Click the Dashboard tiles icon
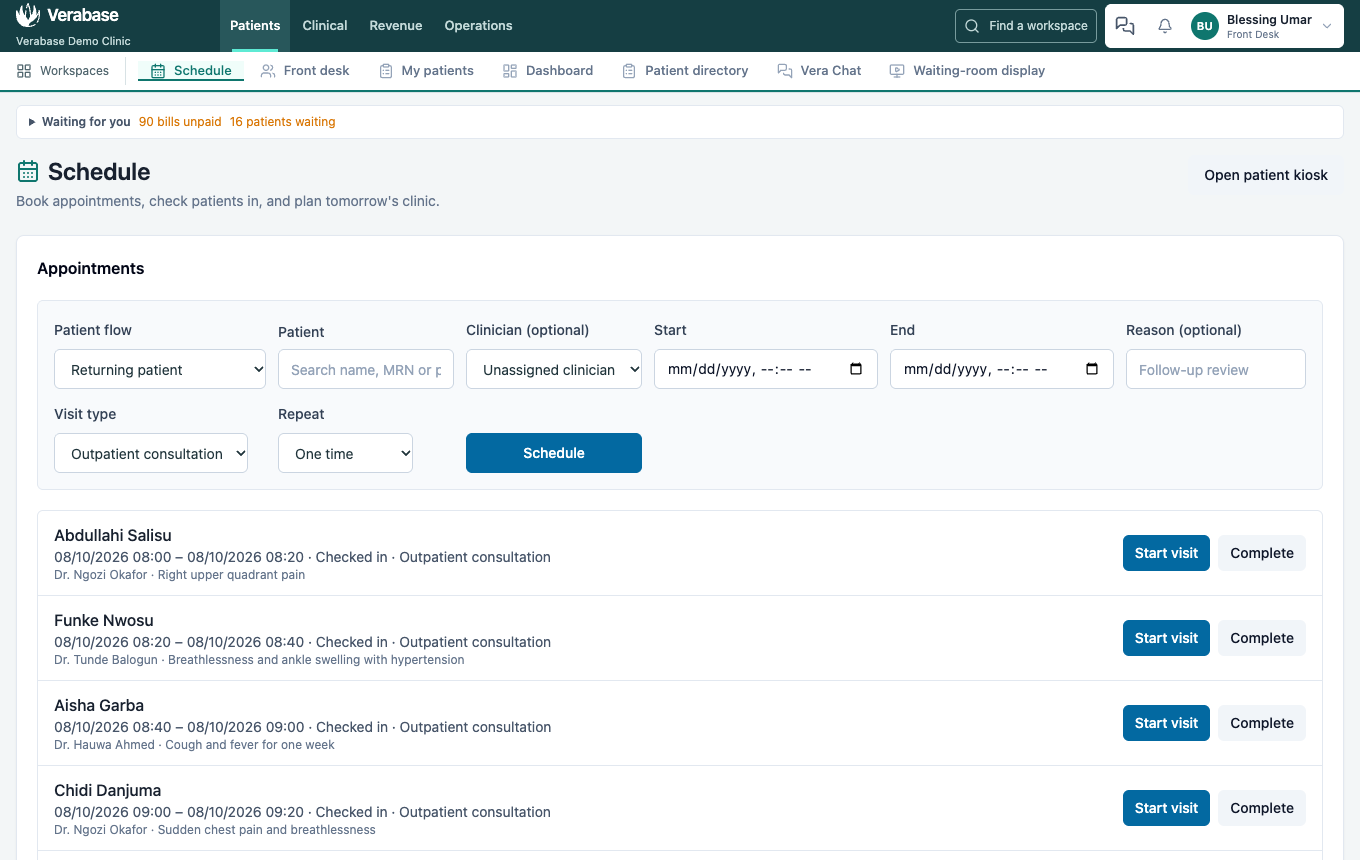Viewport: 1360px width, 860px height. click(x=510, y=71)
